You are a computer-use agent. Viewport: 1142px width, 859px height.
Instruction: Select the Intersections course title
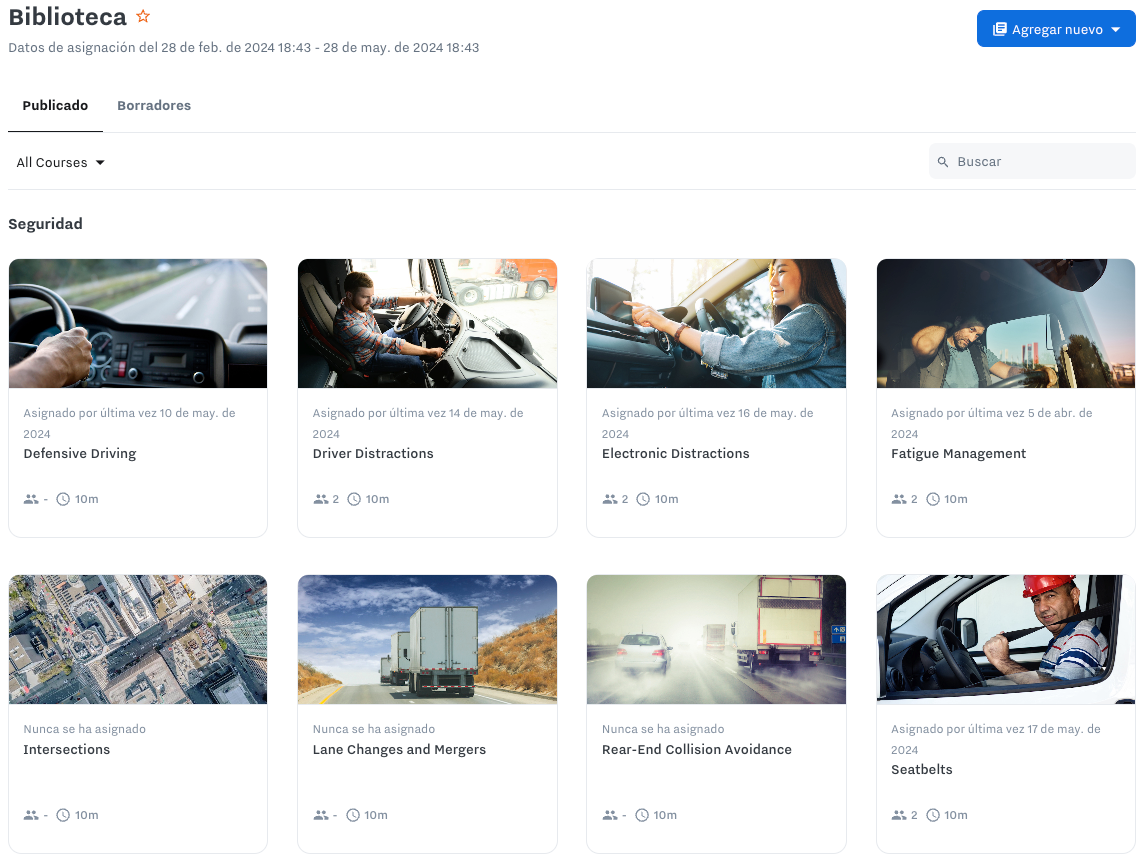tap(67, 749)
